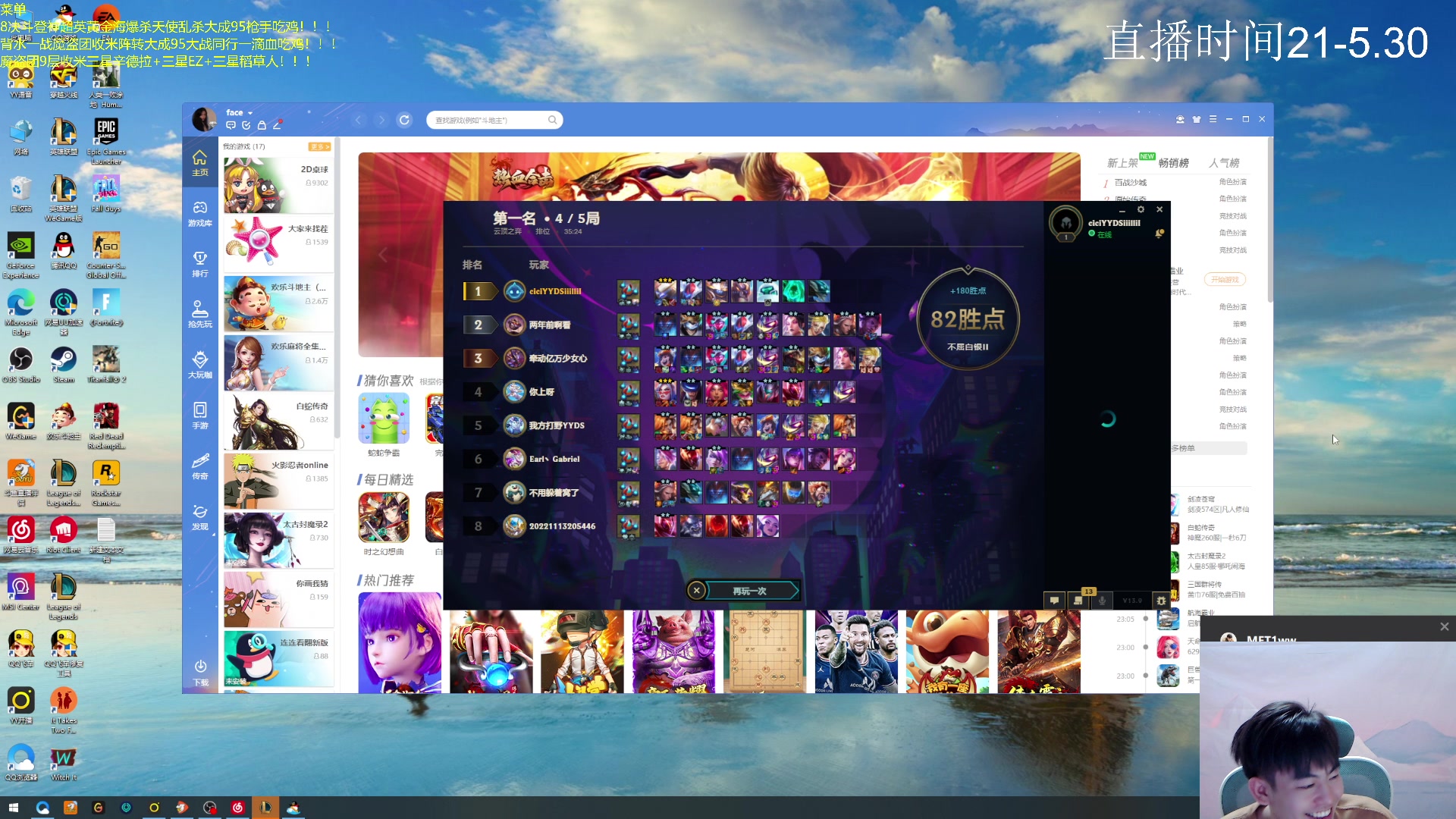Image resolution: width=1456 pixels, height=819 pixels.
Task: Open the chat bubble at League client bottom
Action: tap(1054, 600)
